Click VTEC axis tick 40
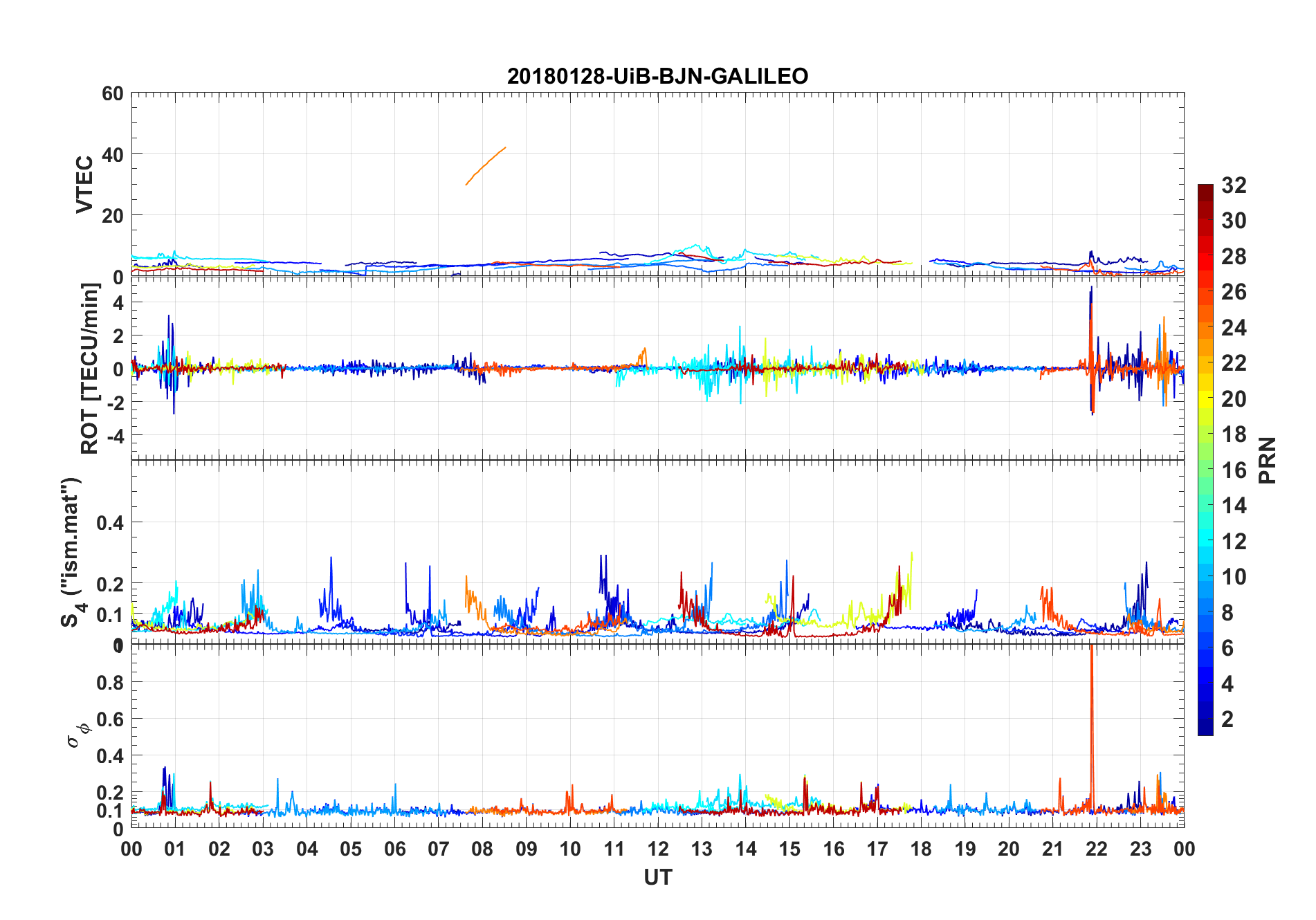1316x920 pixels. (113, 154)
